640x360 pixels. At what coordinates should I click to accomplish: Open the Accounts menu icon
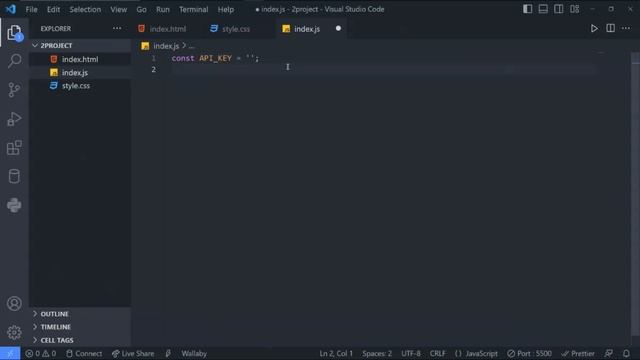point(14,304)
